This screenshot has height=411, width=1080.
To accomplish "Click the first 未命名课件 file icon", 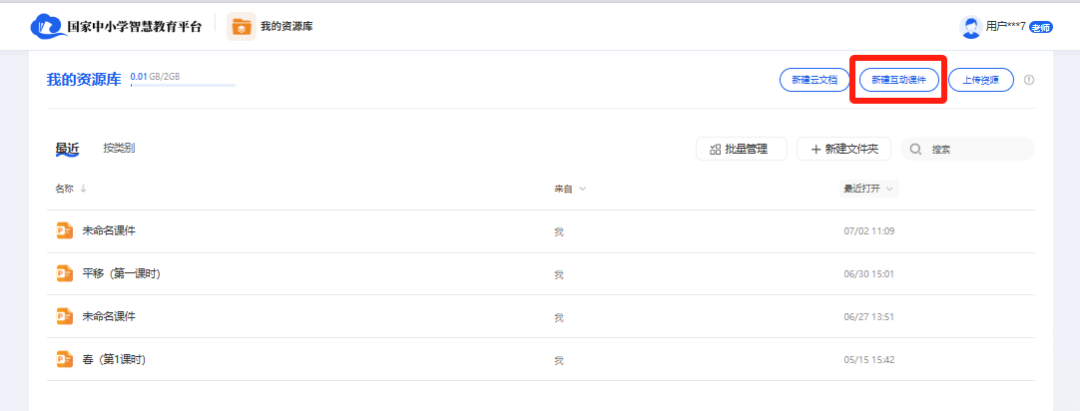I will tap(65, 230).
